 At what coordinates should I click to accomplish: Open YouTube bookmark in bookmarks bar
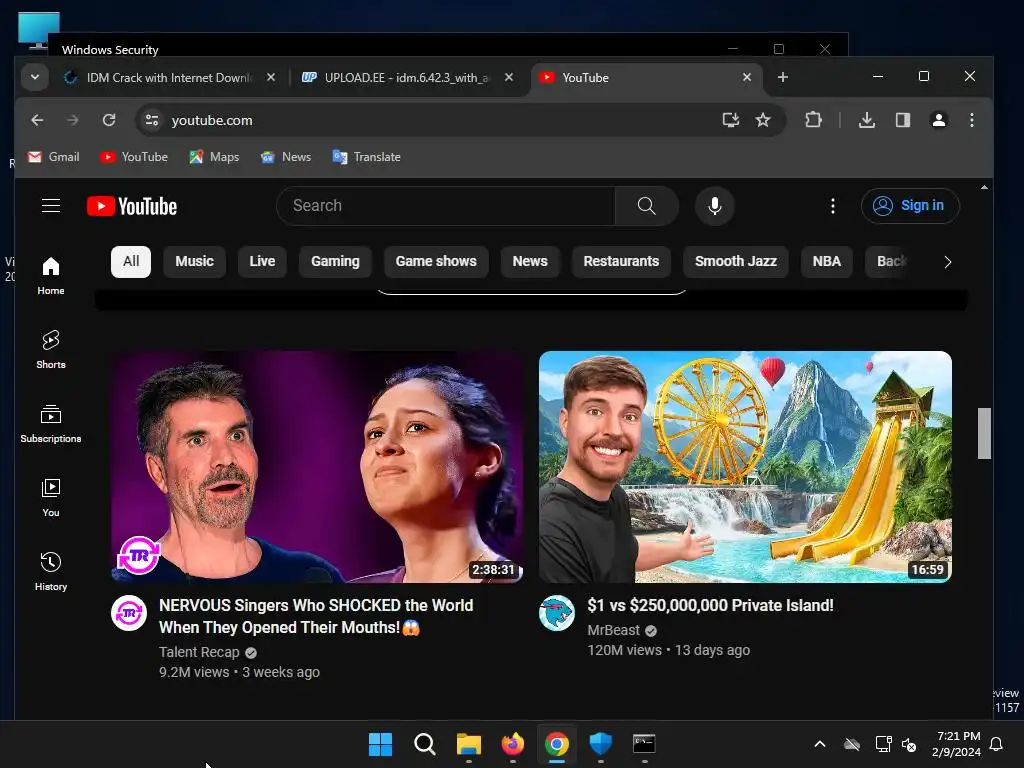pyautogui.click(x=134, y=157)
